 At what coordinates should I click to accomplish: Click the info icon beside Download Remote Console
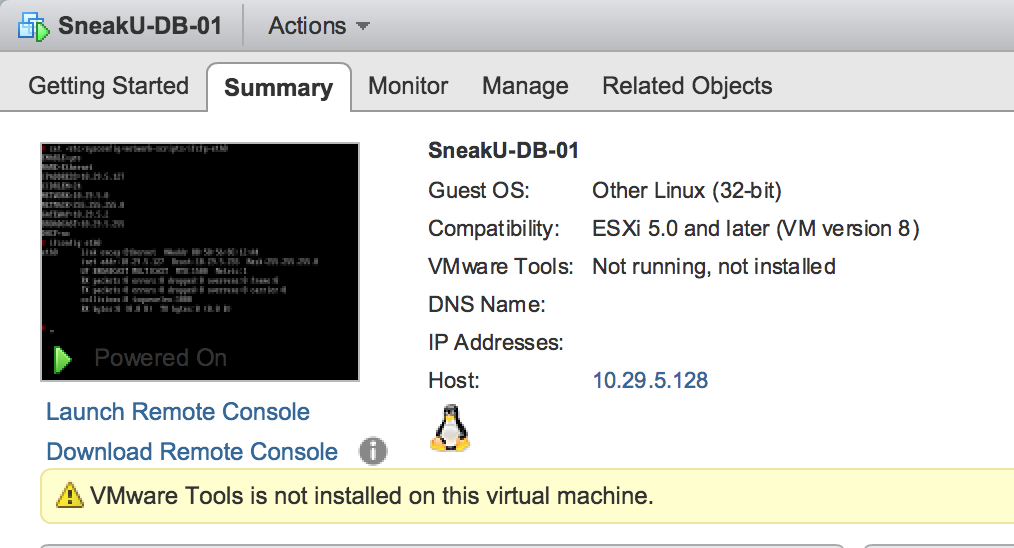373,451
